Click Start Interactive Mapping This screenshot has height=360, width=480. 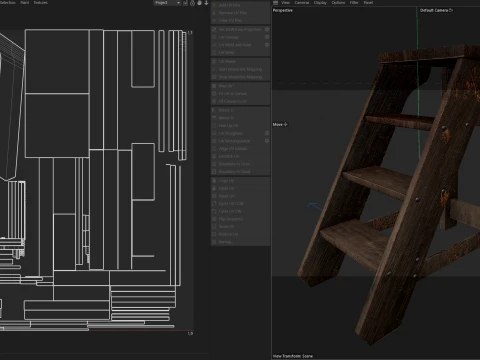(x=240, y=69)
